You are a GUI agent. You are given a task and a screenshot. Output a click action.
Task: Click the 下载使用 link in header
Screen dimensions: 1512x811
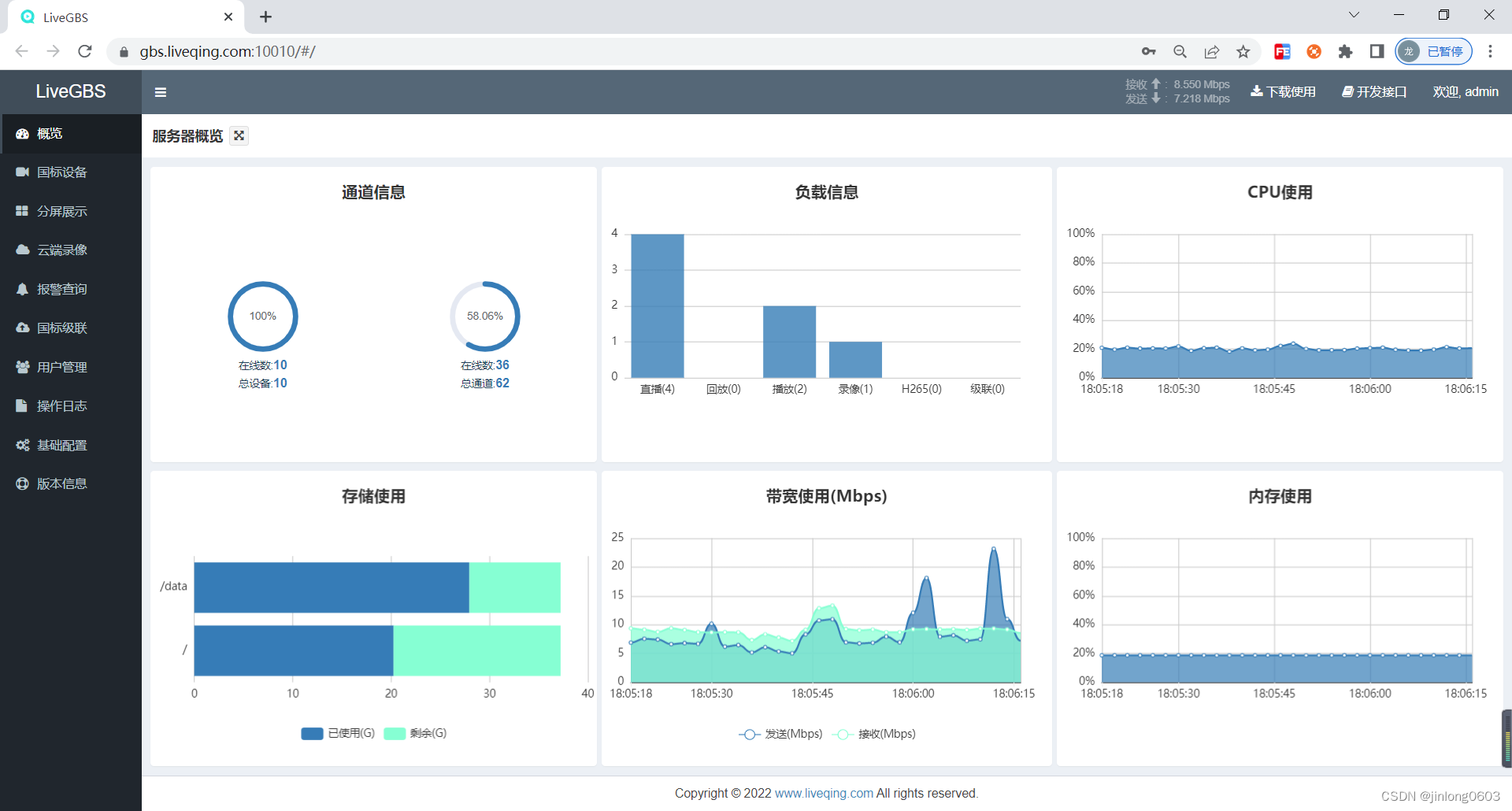point(1283,92)
